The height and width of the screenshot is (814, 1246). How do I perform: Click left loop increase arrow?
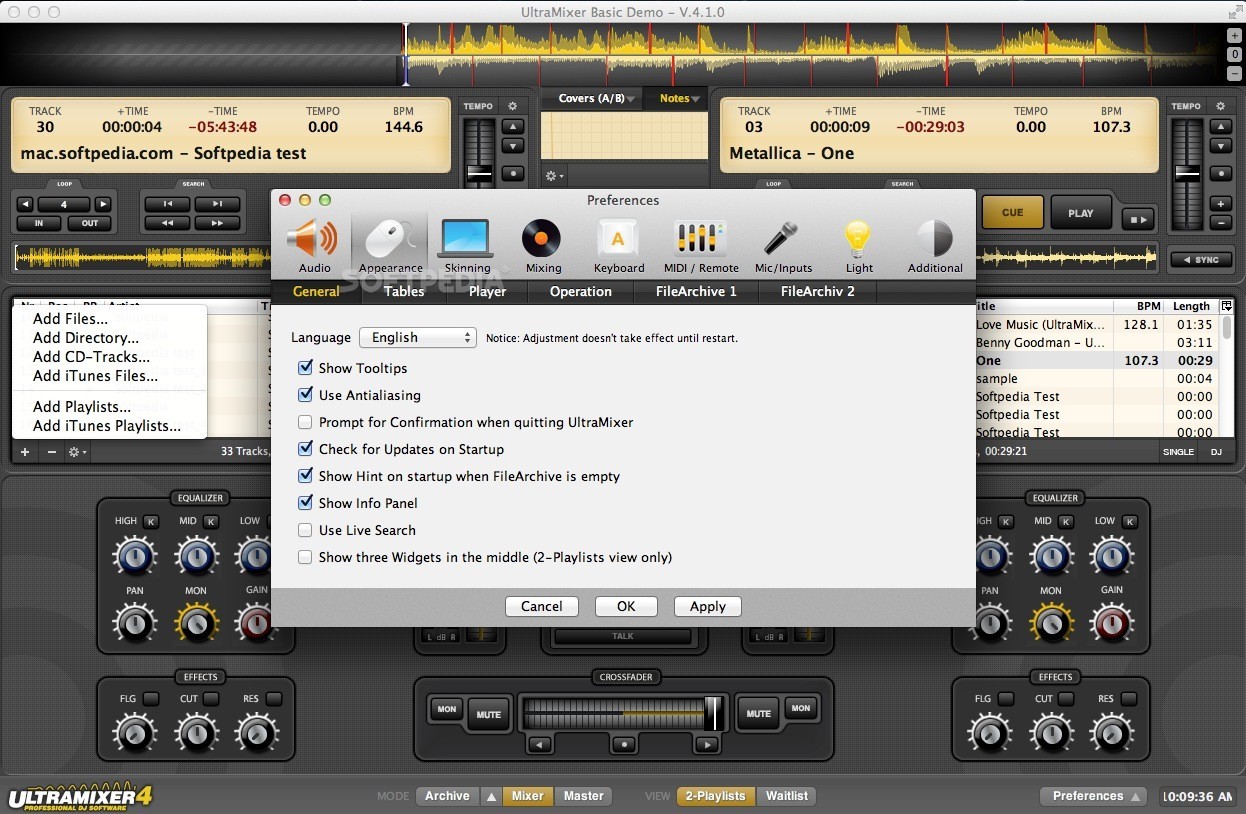click(102, 204)
